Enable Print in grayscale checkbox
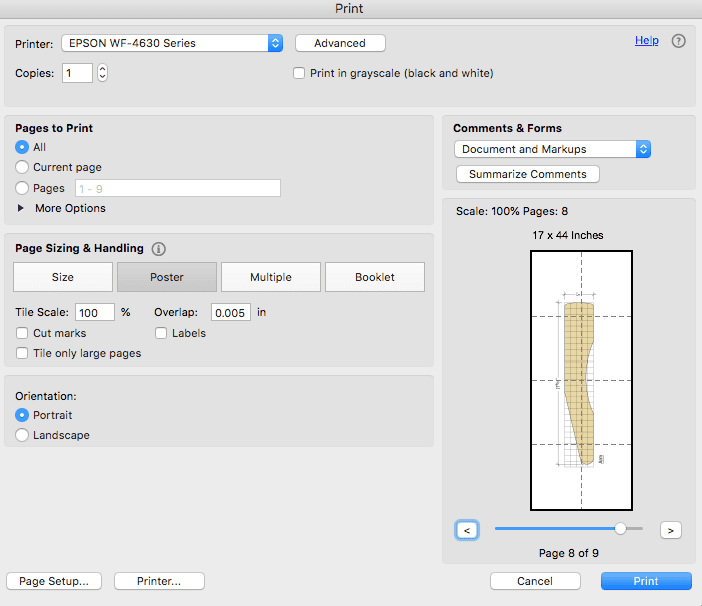702x606 pixels. 299,73
